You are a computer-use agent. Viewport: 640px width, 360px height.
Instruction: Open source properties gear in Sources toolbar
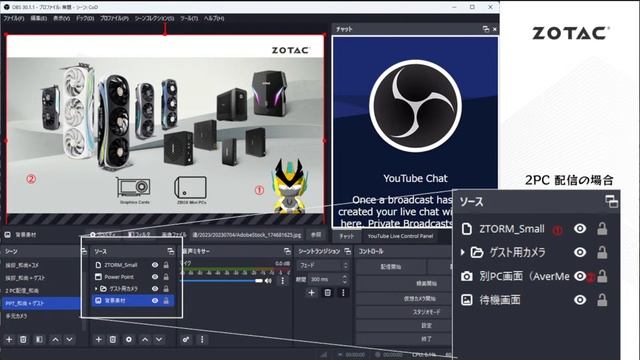[129, 339]
